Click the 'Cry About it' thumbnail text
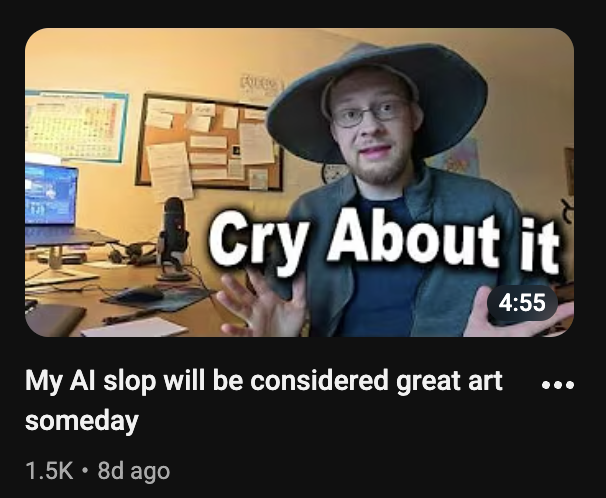The width and height of the screenshot is (606, 498). point(384,241)
